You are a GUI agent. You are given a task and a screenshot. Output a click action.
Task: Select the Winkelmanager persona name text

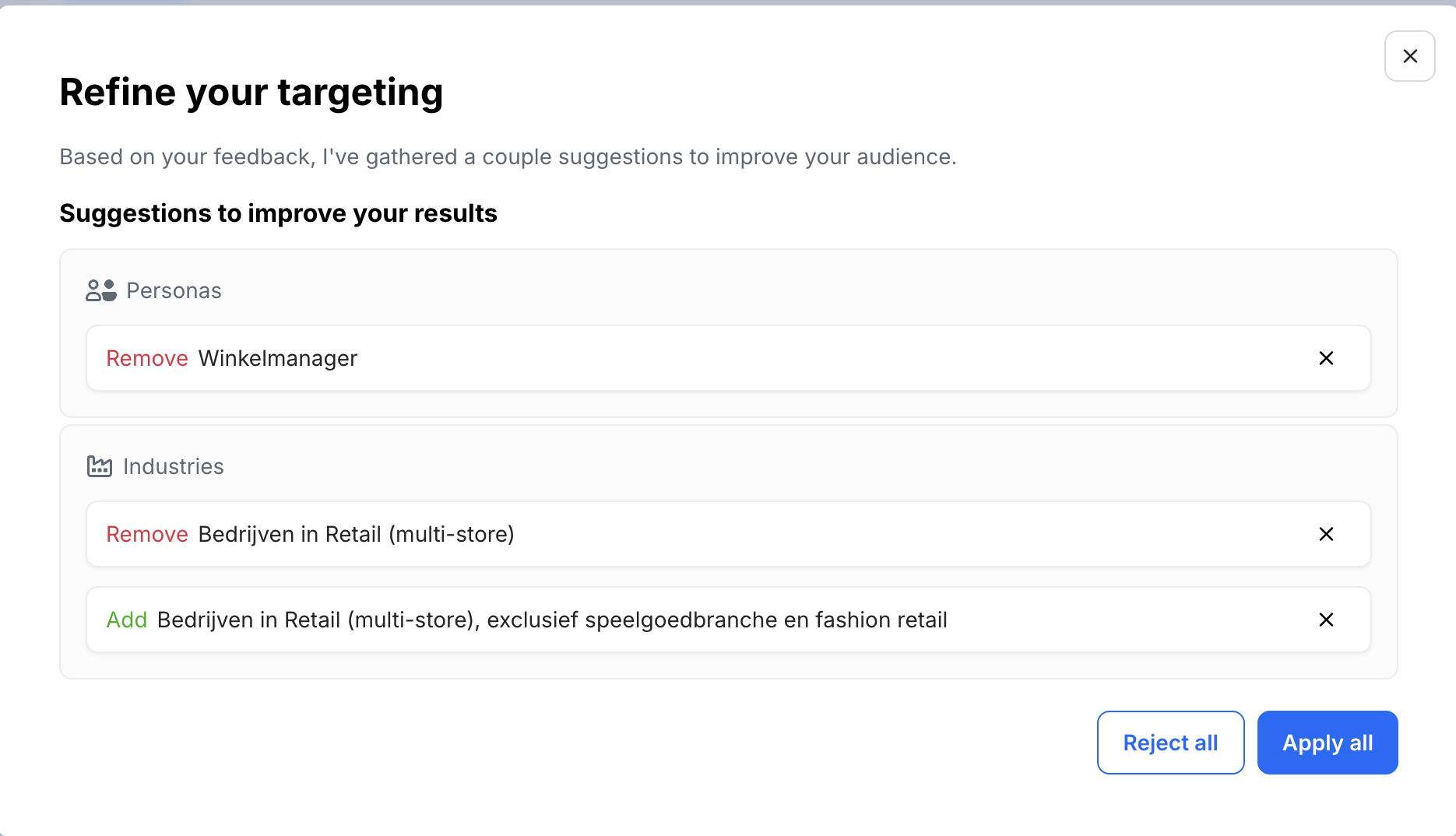click(x=278, y=358)
